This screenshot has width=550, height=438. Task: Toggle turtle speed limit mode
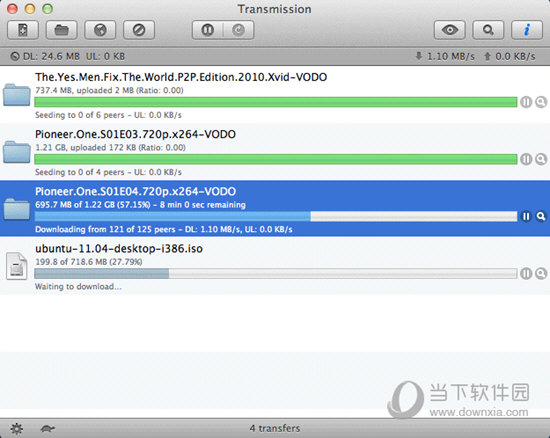(47, 429)
